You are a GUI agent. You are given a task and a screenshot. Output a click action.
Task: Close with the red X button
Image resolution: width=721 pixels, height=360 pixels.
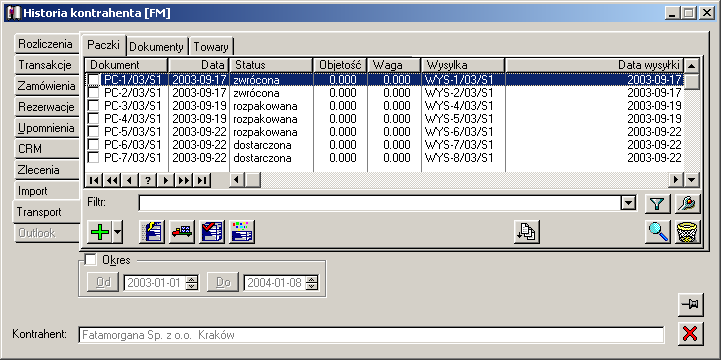(691, 334)
